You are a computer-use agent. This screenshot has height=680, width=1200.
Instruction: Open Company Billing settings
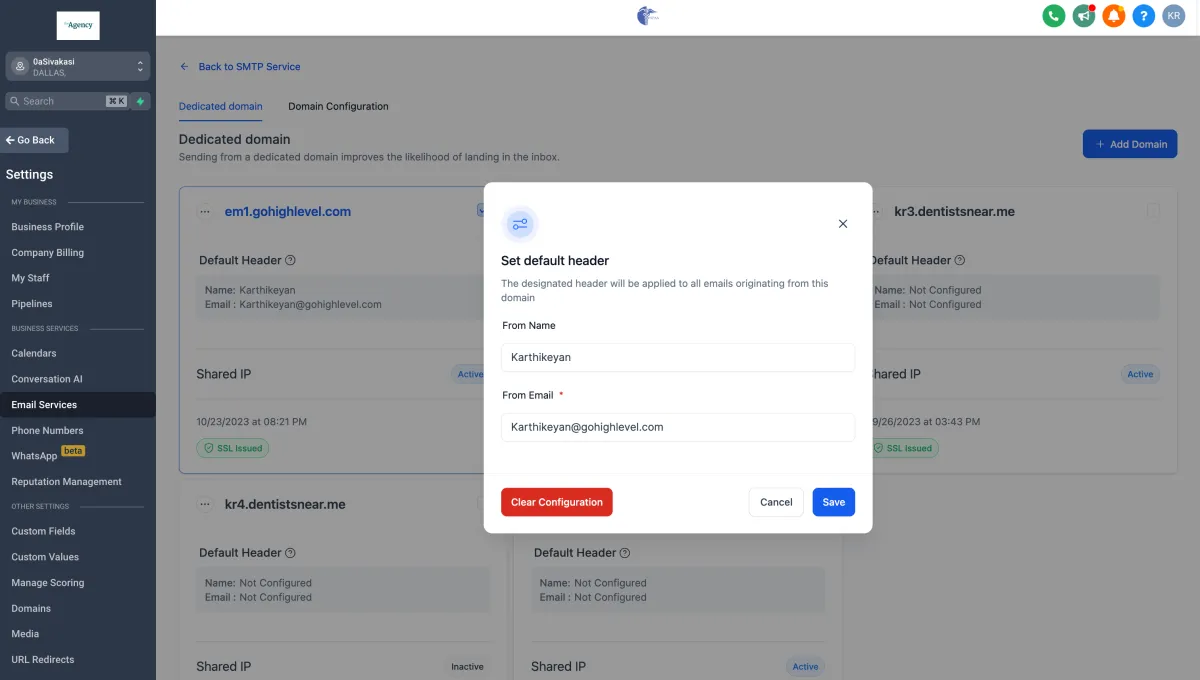tap(48, 253)
